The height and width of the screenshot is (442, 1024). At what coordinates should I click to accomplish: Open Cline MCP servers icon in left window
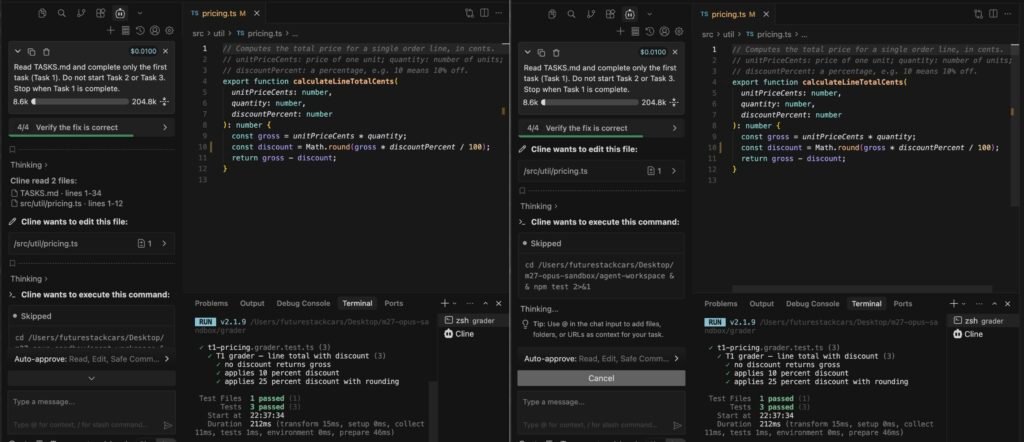pyautogui.click(x=125, y=31)
